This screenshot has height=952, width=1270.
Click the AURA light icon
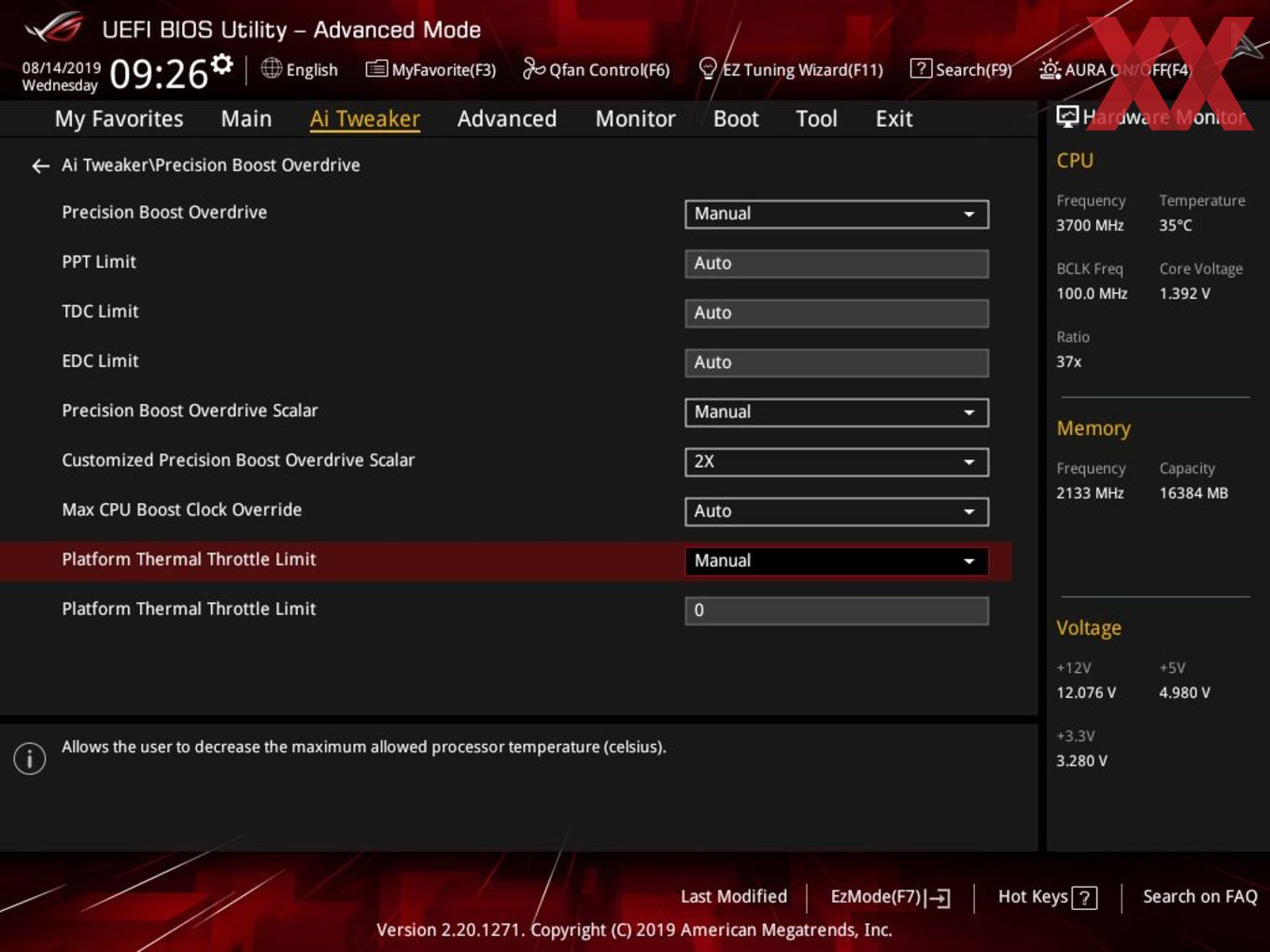point(1050,69)
